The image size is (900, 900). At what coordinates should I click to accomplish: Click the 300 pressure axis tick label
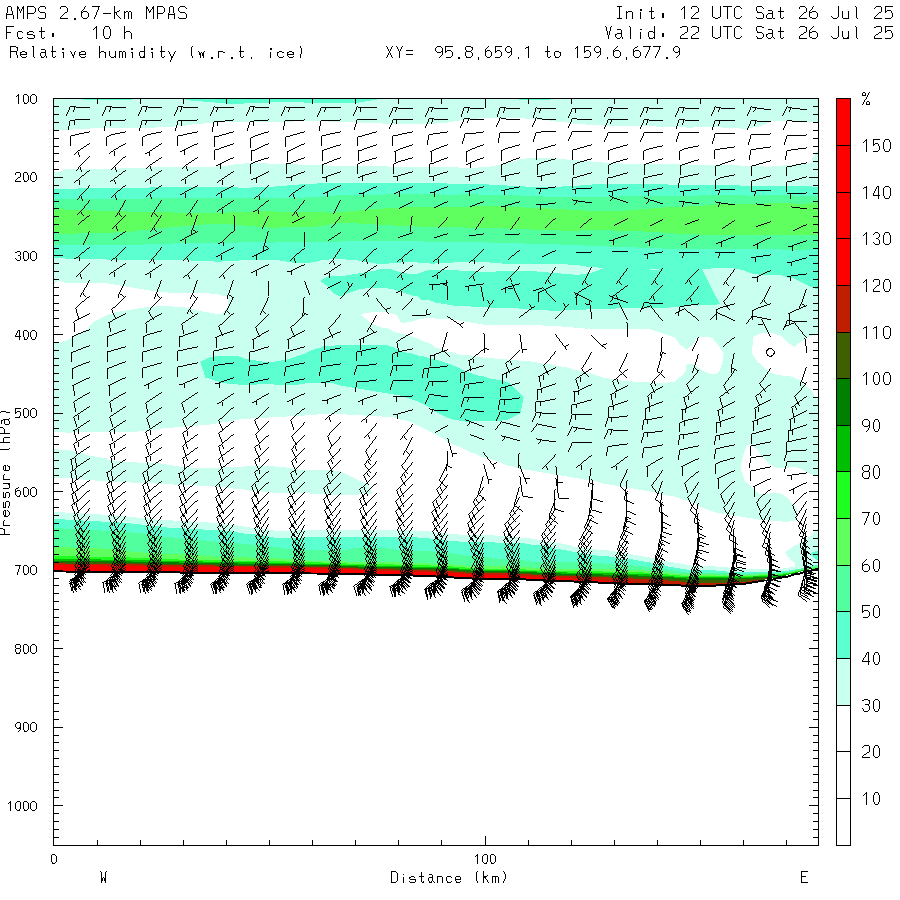coord(26,256)
